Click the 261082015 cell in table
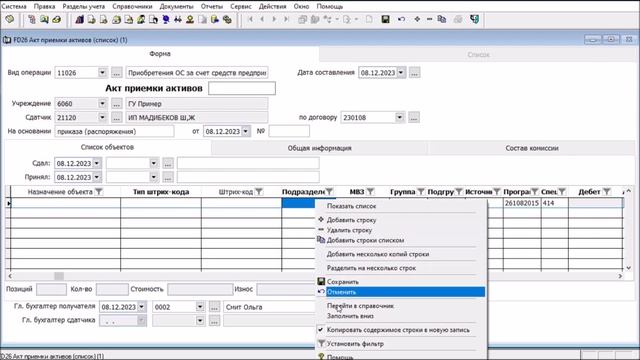The height and width of the screenshot is (360, 640). click(522, 203)
